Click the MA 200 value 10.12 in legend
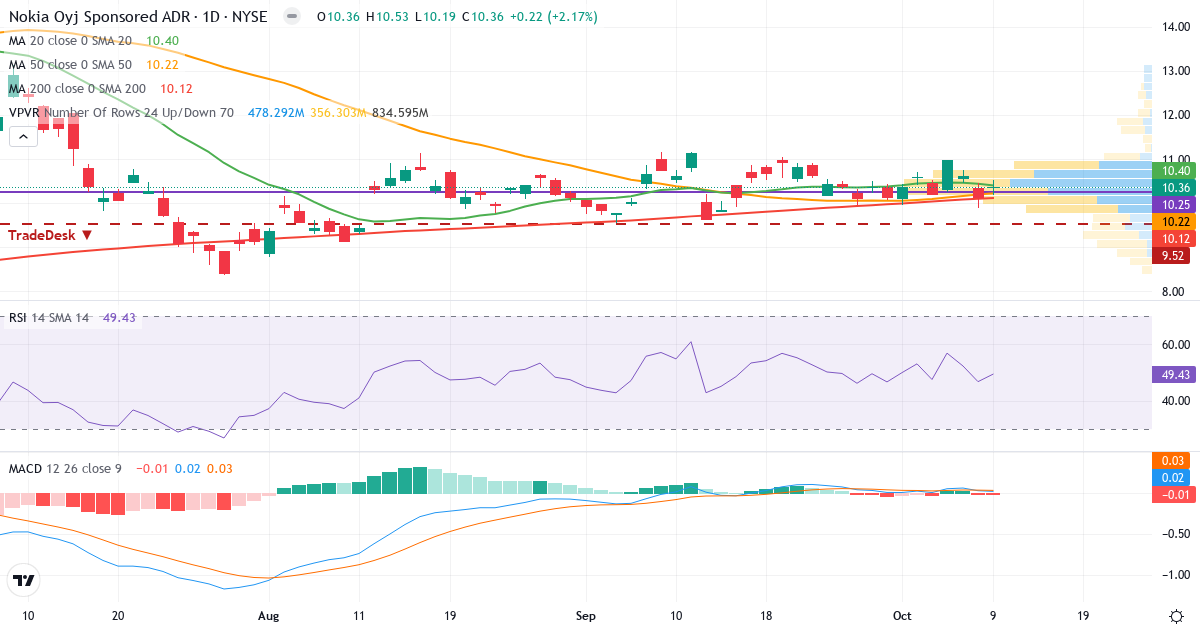The height and width of the screenshot is (630, 1200). coord(177,88)
